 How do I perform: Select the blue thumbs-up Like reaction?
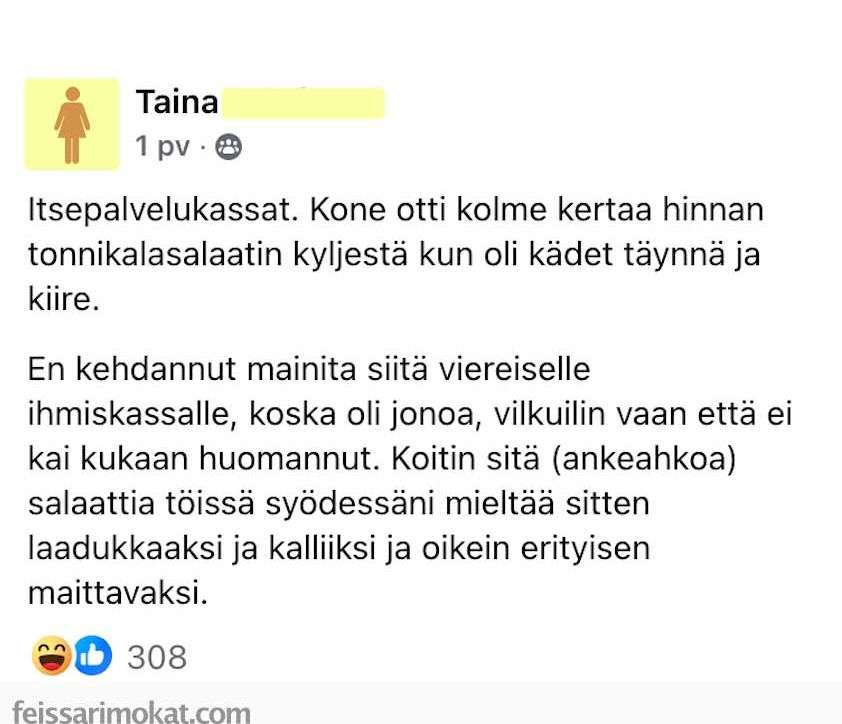[92, 656]
